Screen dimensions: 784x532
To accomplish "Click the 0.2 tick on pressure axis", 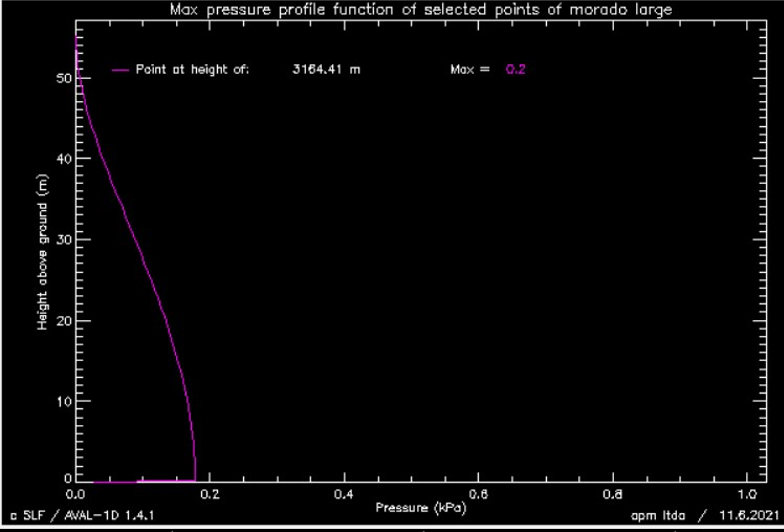I will [209, 494].
